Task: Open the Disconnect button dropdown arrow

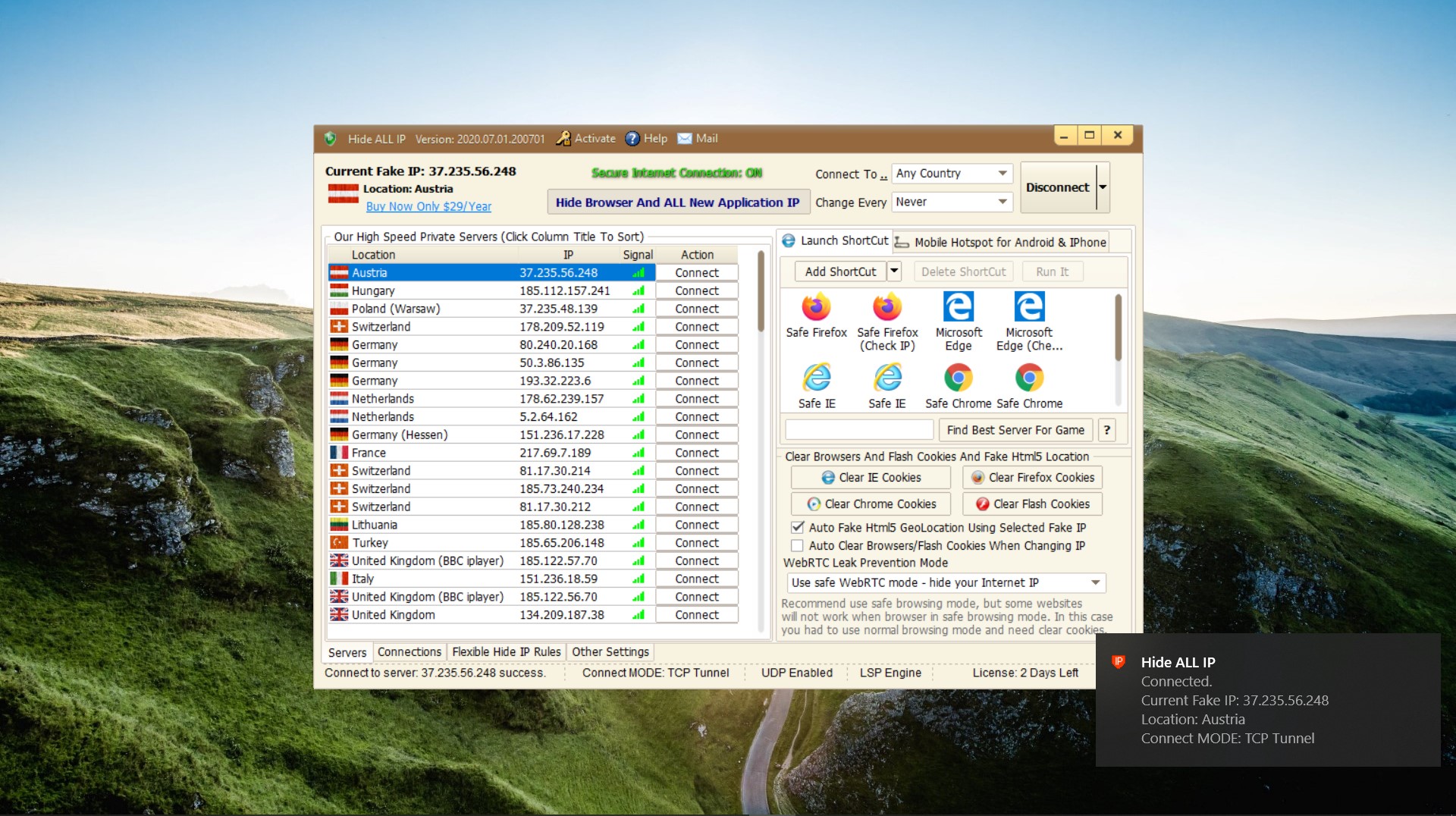Action: [1103, 187]
